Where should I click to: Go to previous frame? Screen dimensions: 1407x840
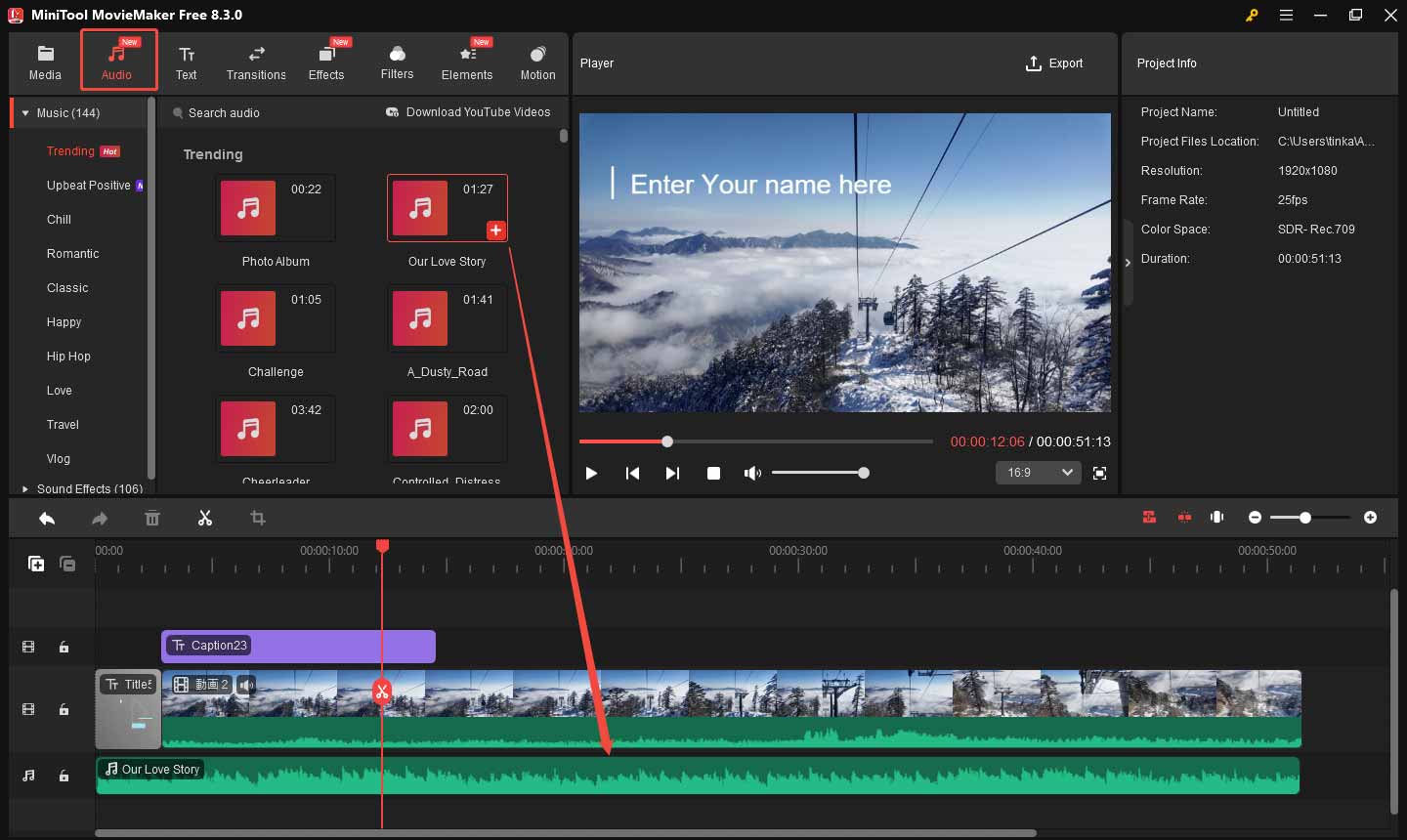click(632, 473)
